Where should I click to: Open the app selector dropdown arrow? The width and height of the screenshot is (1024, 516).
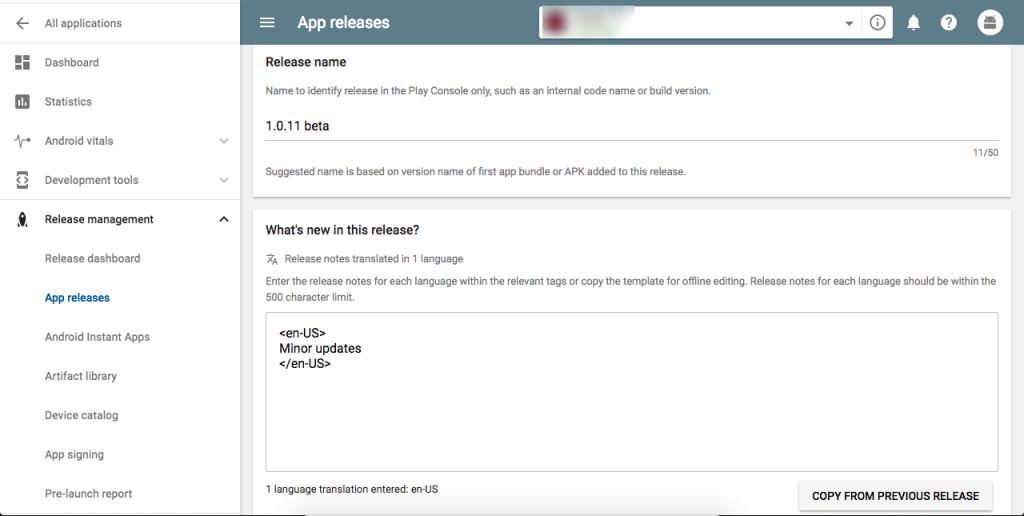tap(849, 24)
